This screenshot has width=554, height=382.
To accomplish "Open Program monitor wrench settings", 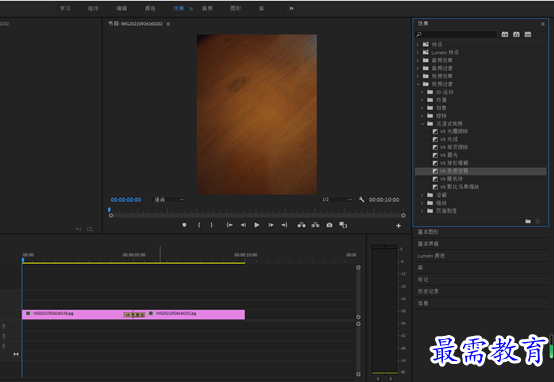I will pos(361,200).
